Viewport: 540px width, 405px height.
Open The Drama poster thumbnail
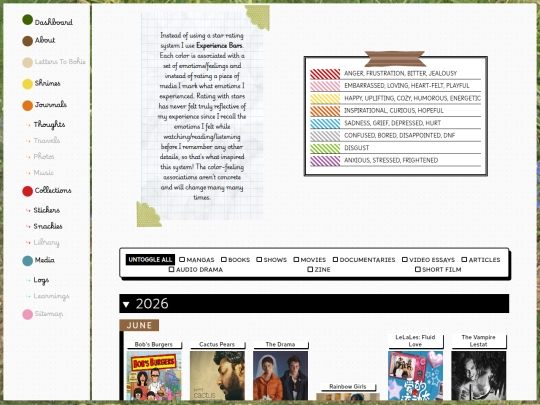coord(280,376)
